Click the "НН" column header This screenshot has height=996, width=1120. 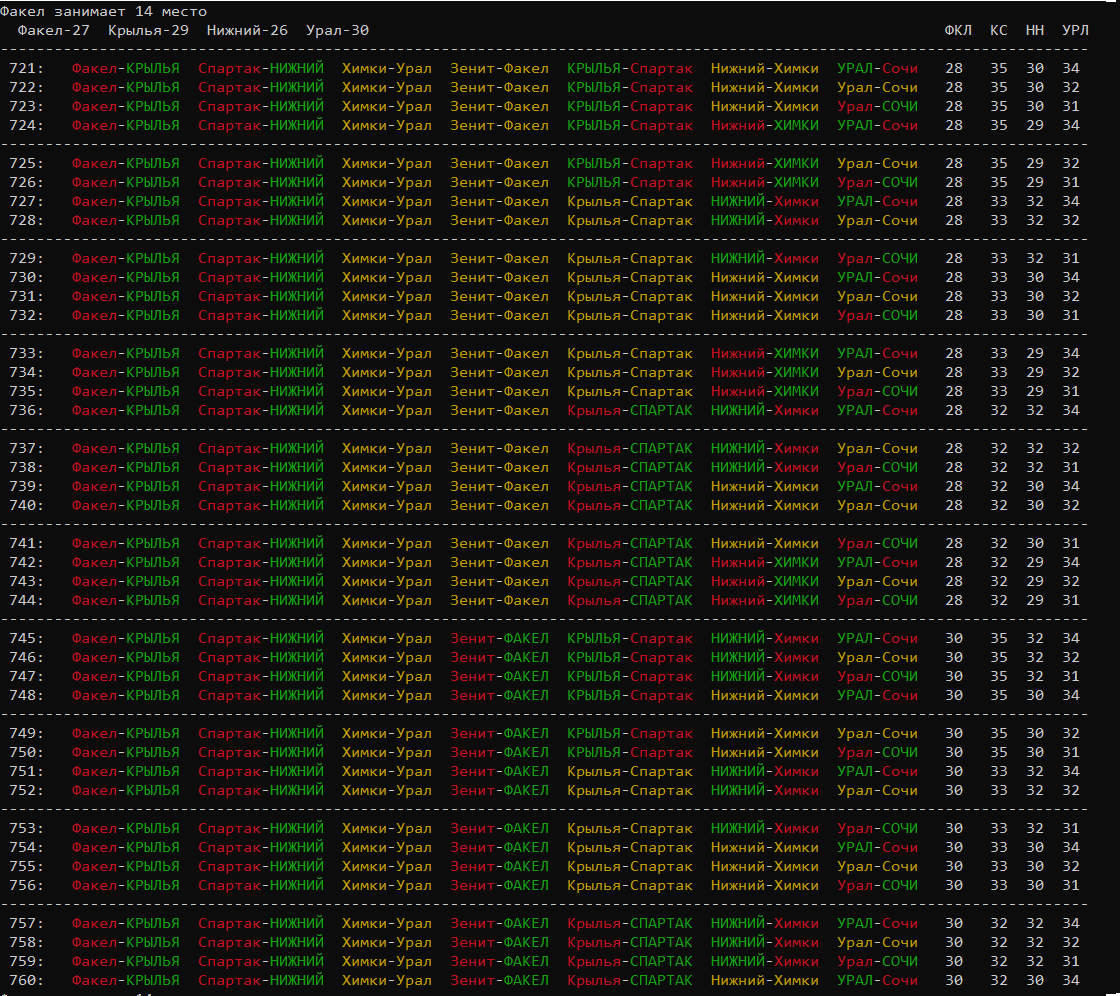click(x=1035, y=31)
